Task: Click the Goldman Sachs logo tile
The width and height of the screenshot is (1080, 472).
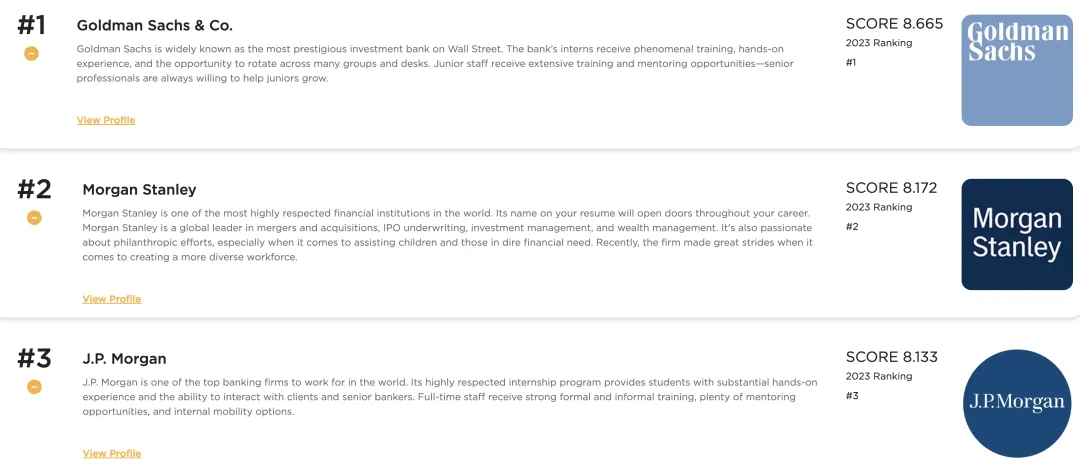Action: click(1017, 70)
